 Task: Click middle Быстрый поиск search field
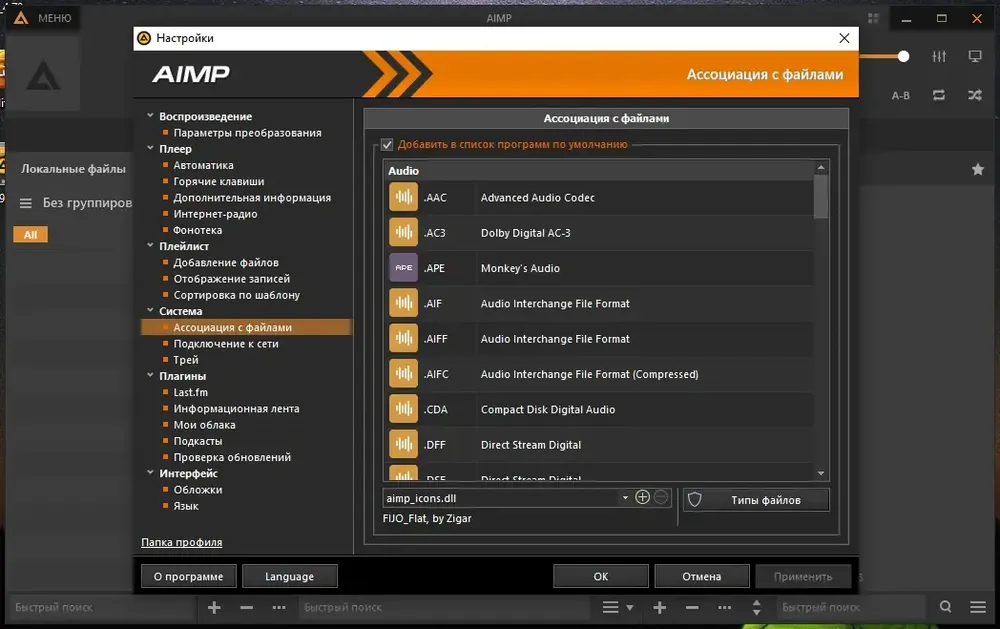click(445, 607)
